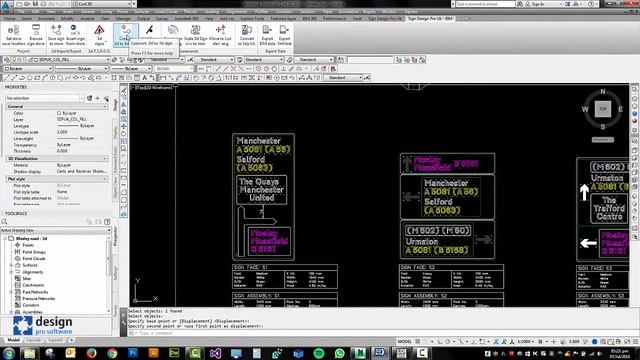This screenshot has width=640, height=360.
Task: Open Visual Studio from the taskbar
Action: pos(215,353)
